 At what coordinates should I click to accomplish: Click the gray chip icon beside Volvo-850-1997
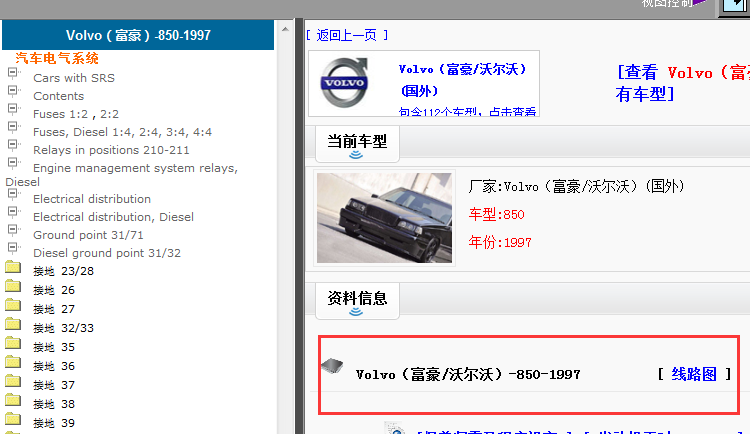tap(332, 366)
